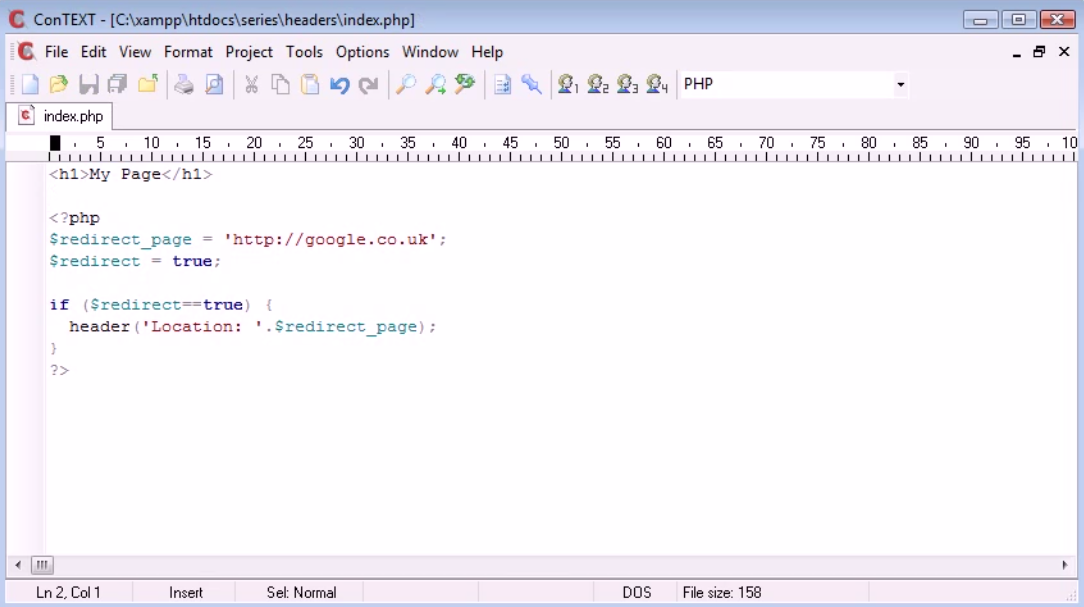Open the File menu
This screenshot has height=607, width=1084.
pyautogui.click(x=57, y=52)
